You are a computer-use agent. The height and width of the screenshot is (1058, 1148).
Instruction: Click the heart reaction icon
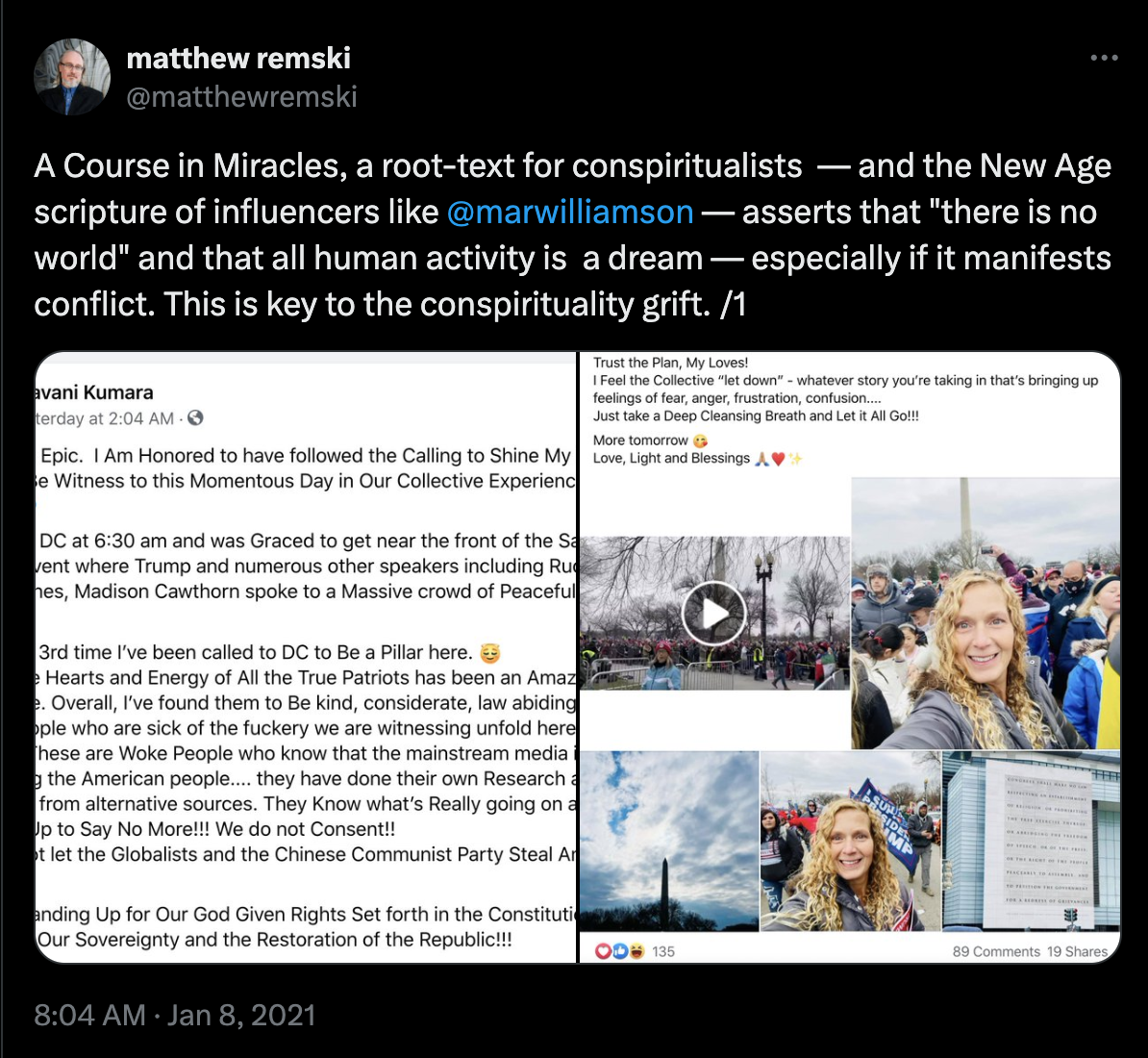tap(603, 951)
